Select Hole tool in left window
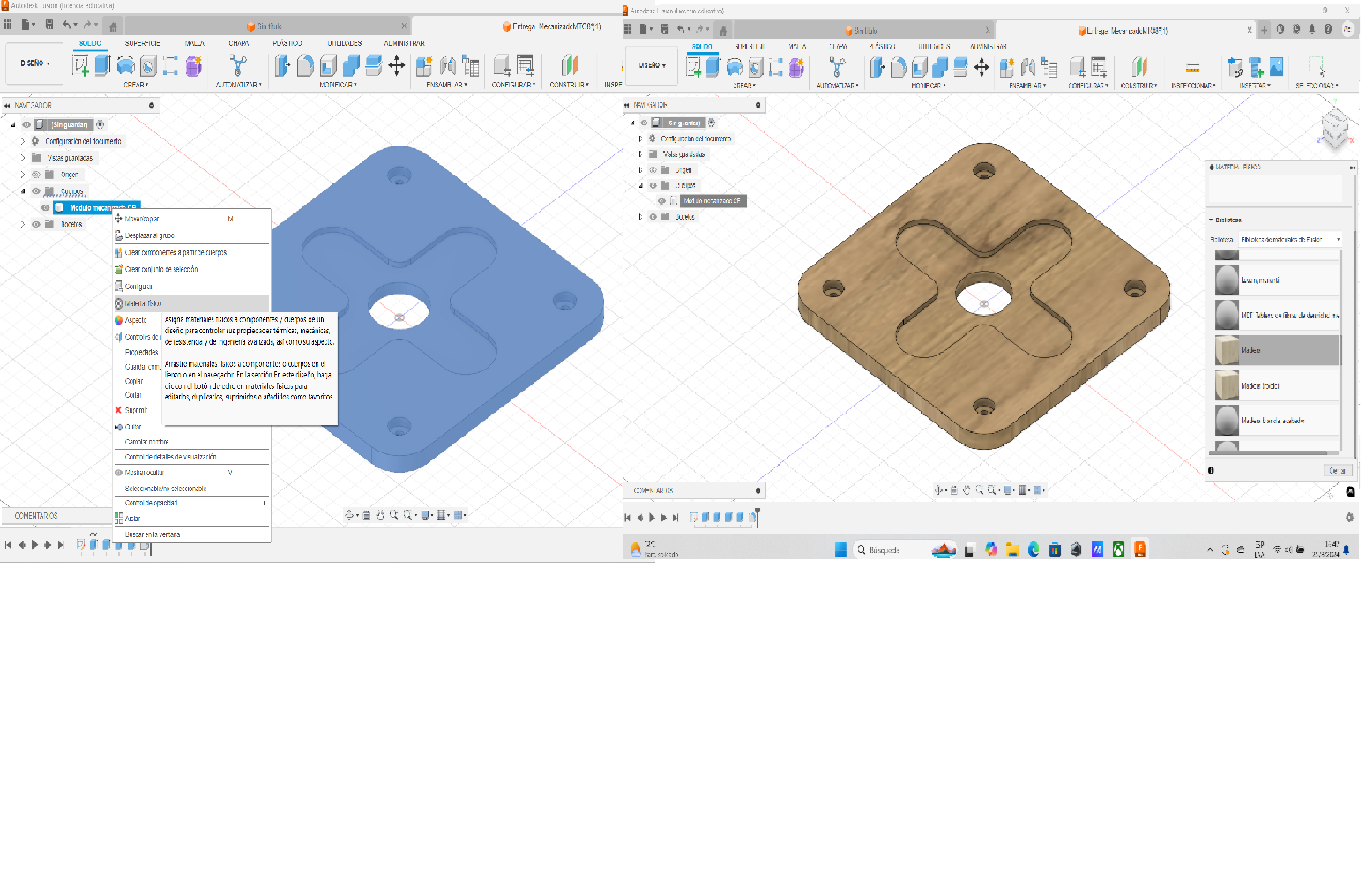The height and width of the screenshot is (896, 1366). point(149,66)
